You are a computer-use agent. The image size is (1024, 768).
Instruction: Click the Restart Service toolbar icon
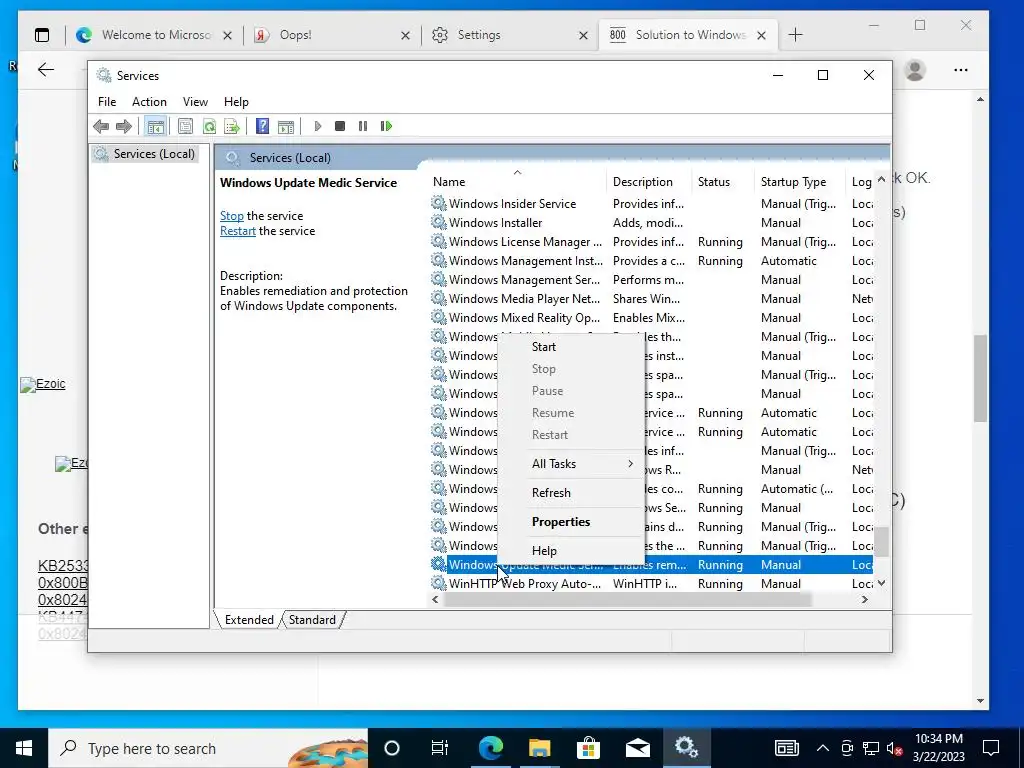(x=386, y=126)
